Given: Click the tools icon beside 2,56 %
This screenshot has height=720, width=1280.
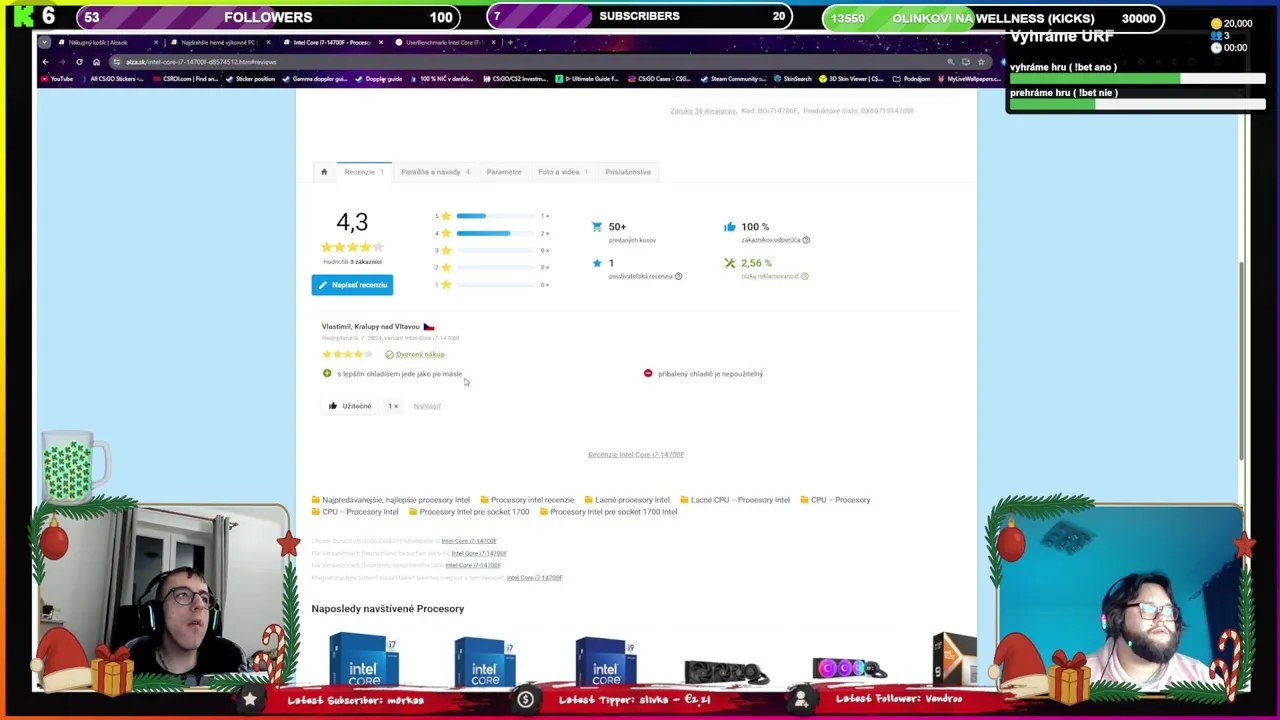Looking at the screenshot, I should coord(729,263).
